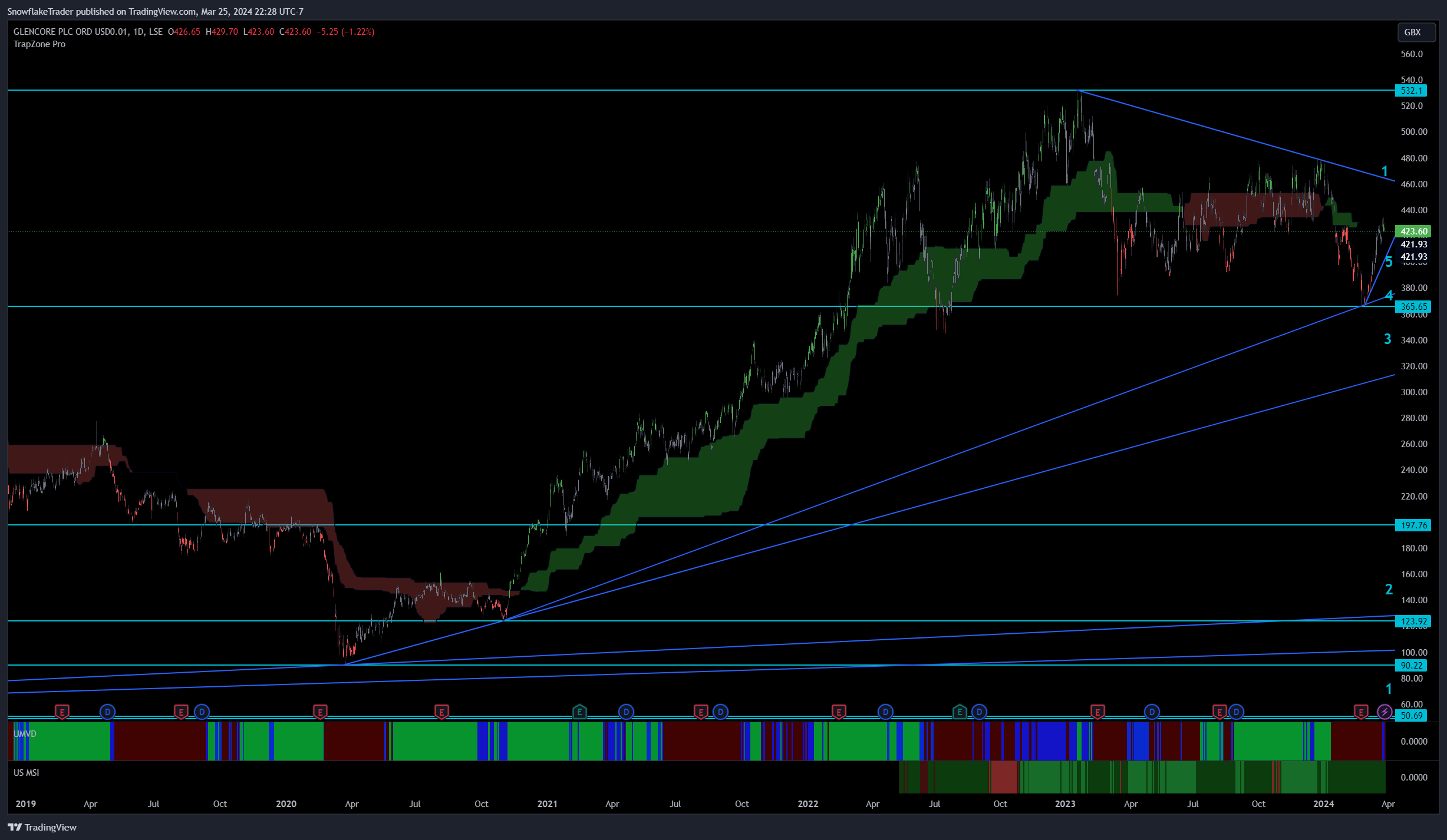The width and height of the screenshot is (1447, 840).
Task: Click the 2020 label on time axis
Action: coord(286,803)
